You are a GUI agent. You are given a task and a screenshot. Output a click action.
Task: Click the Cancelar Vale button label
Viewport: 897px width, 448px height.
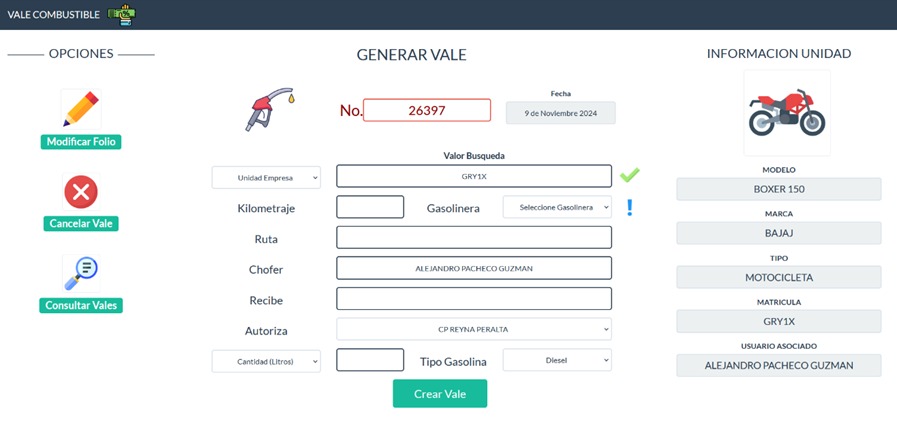pos(81,224)
